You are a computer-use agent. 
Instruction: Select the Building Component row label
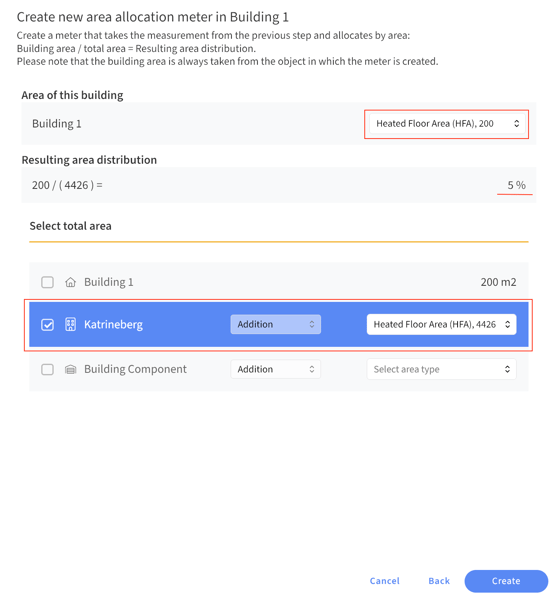[x=135, y=369]
